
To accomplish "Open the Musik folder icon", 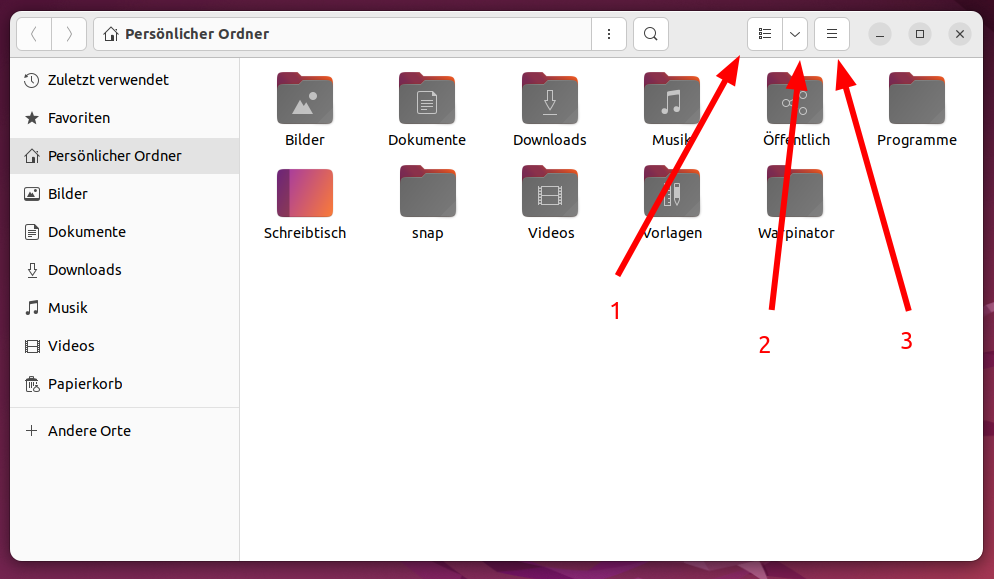I will (671, 99).
